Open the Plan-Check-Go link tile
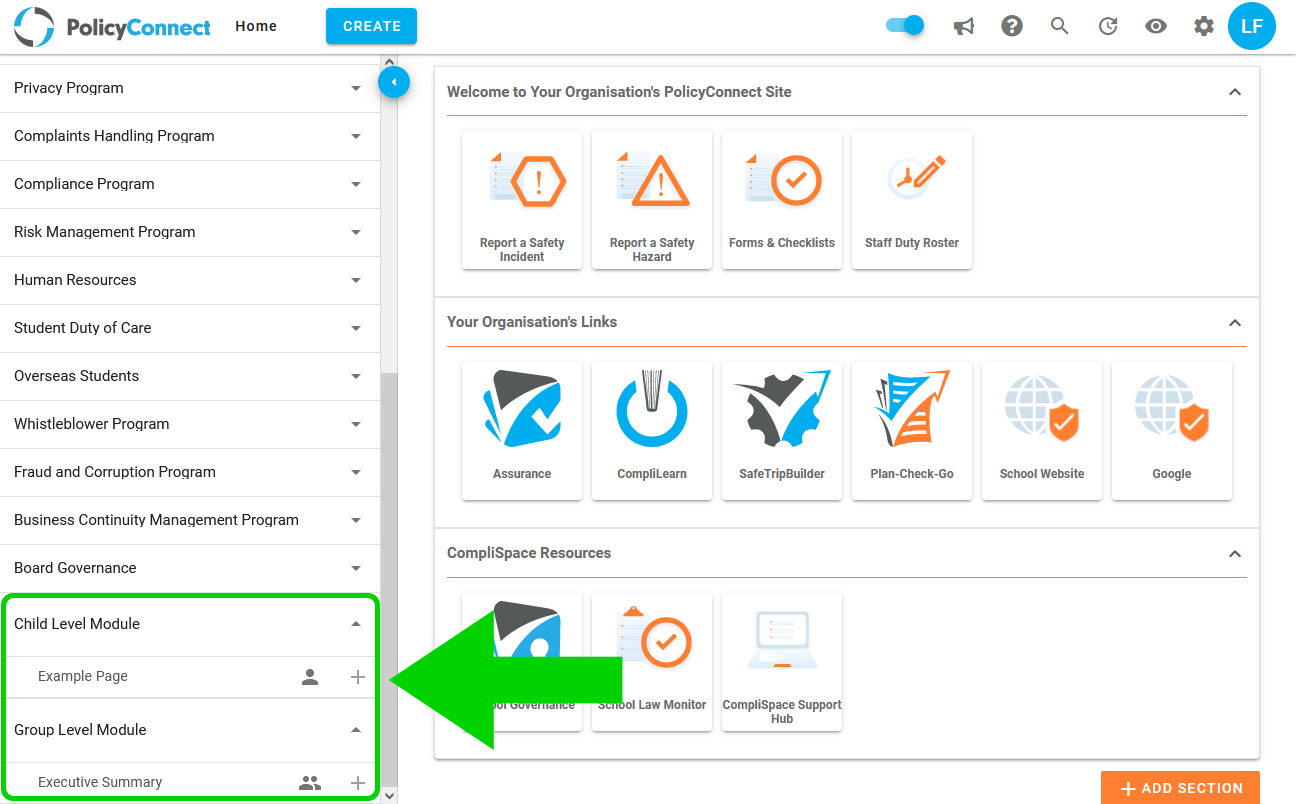 [912, 431]
